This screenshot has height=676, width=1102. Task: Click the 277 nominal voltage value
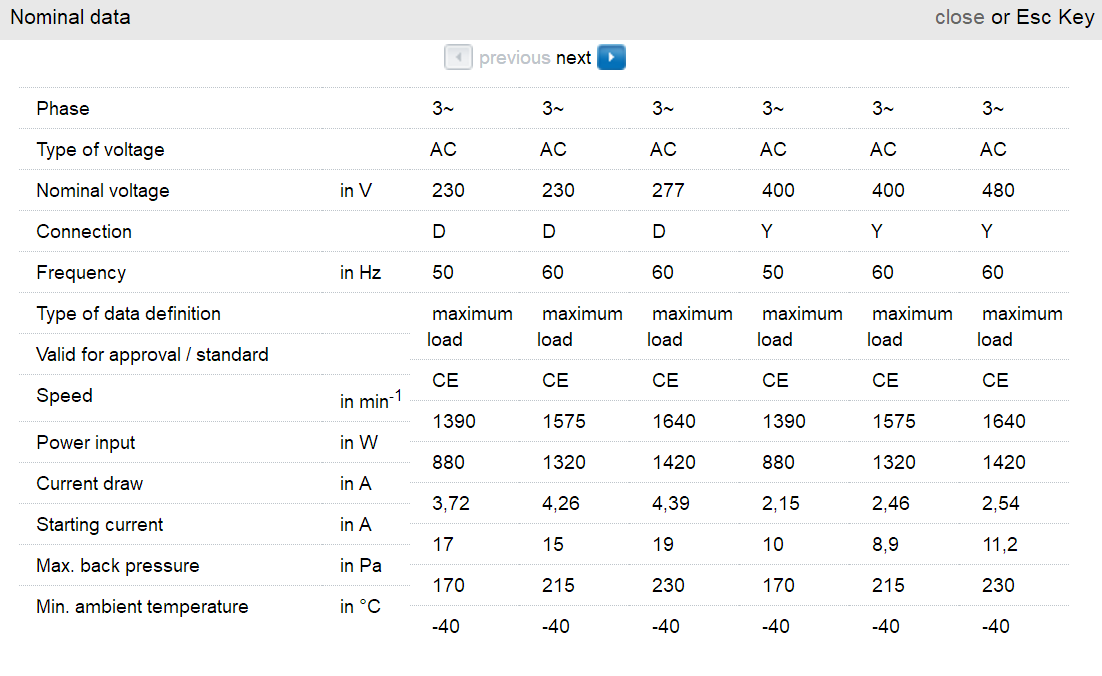(668, 190)
